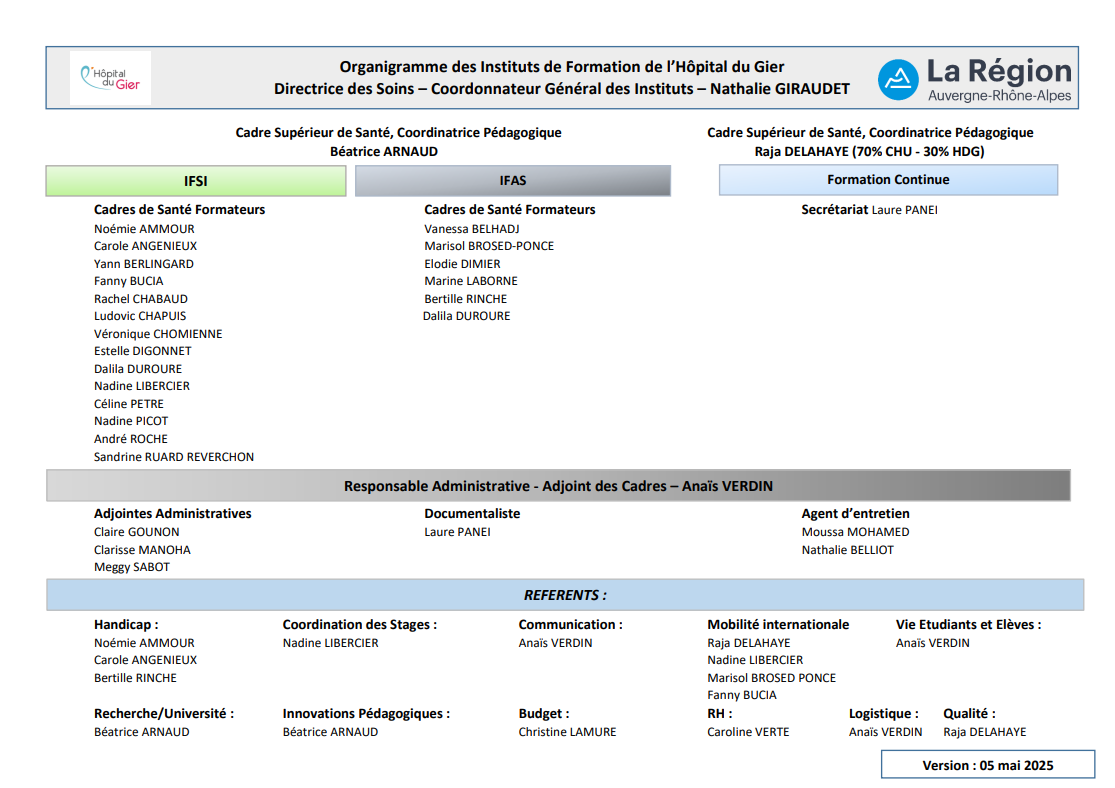Select Caroline VERTE under RH

click(x=748, y=732)
